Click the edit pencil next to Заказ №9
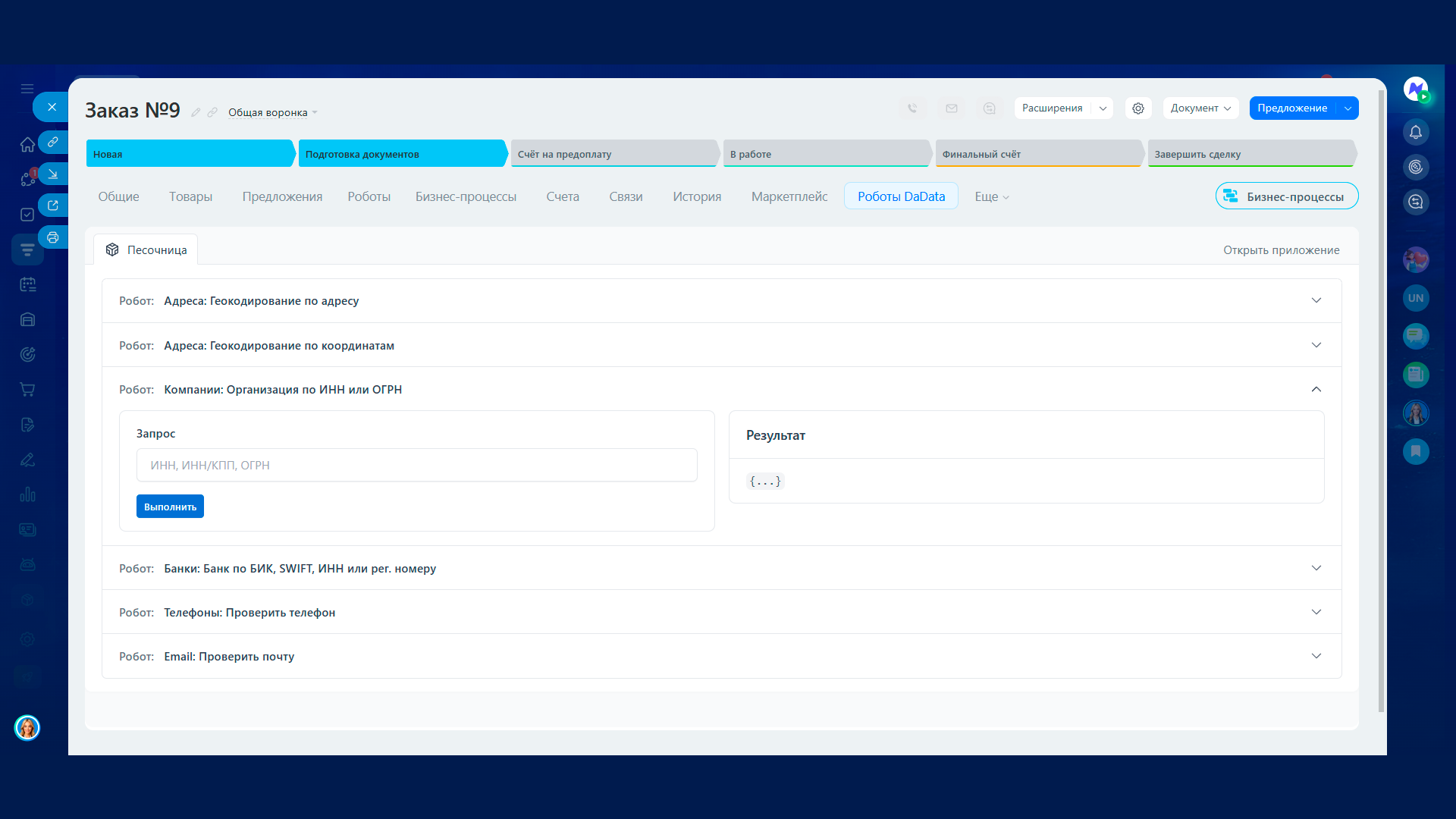 click(196, 112)
